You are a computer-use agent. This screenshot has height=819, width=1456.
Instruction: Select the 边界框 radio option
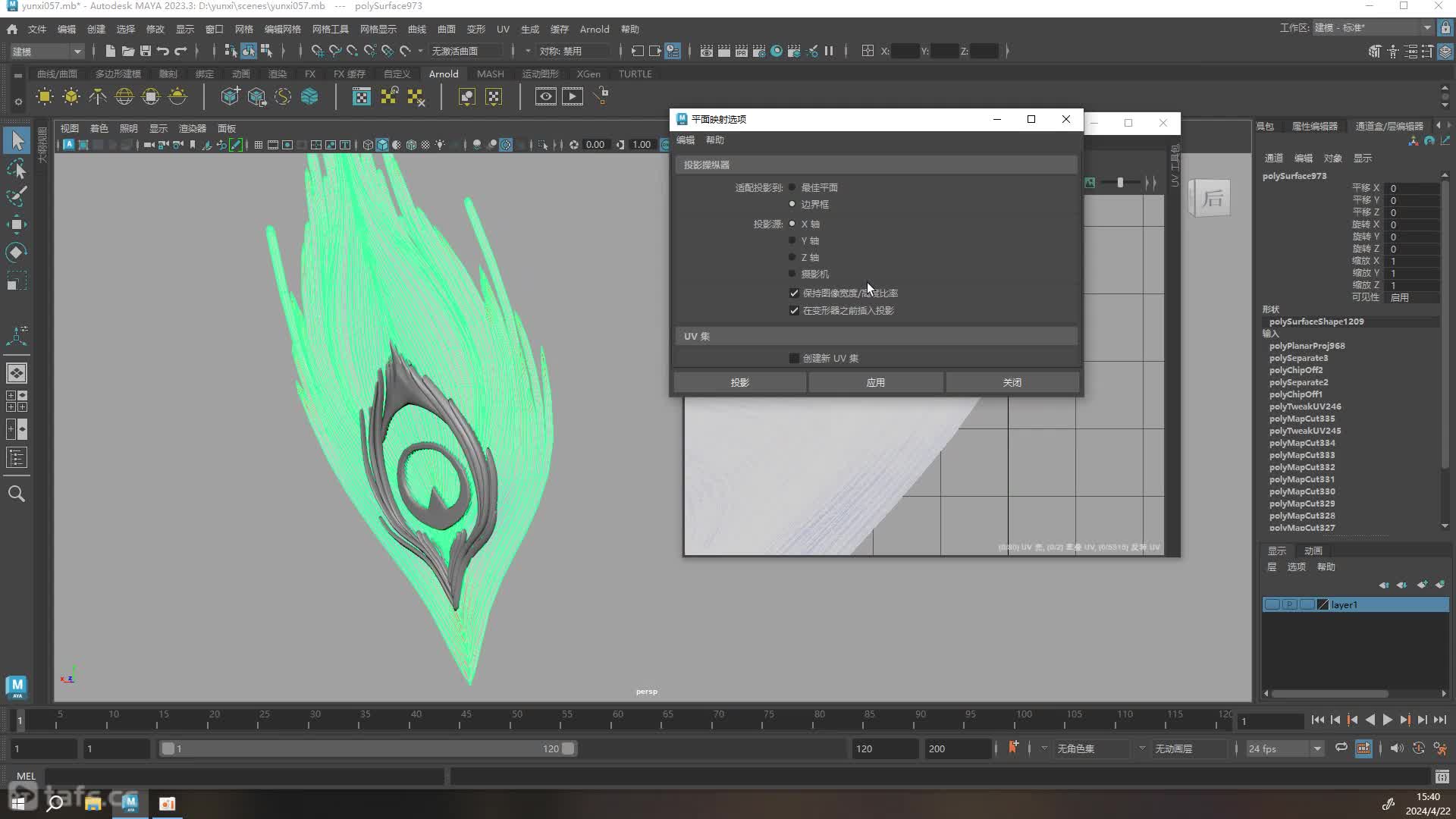[792, 204]
